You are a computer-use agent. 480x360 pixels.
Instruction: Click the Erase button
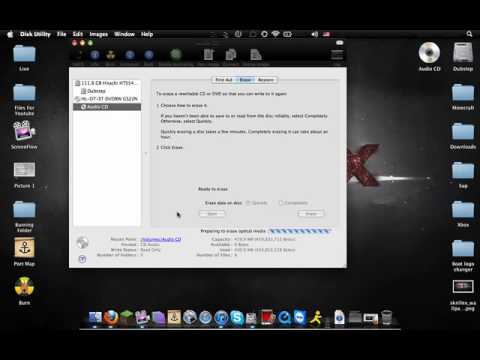coord(311,214)
